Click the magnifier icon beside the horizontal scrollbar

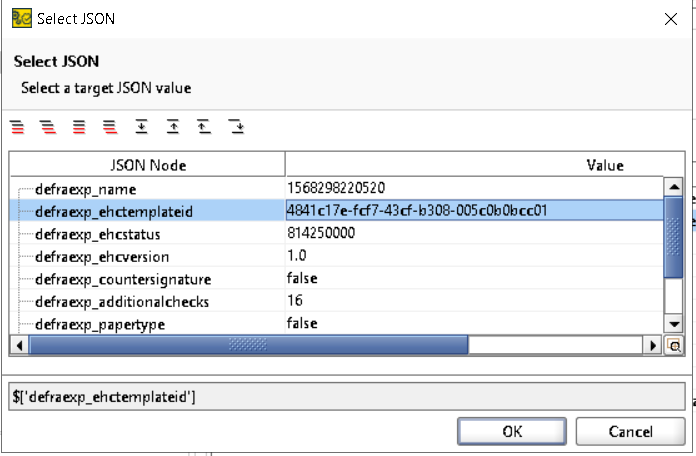674,345
